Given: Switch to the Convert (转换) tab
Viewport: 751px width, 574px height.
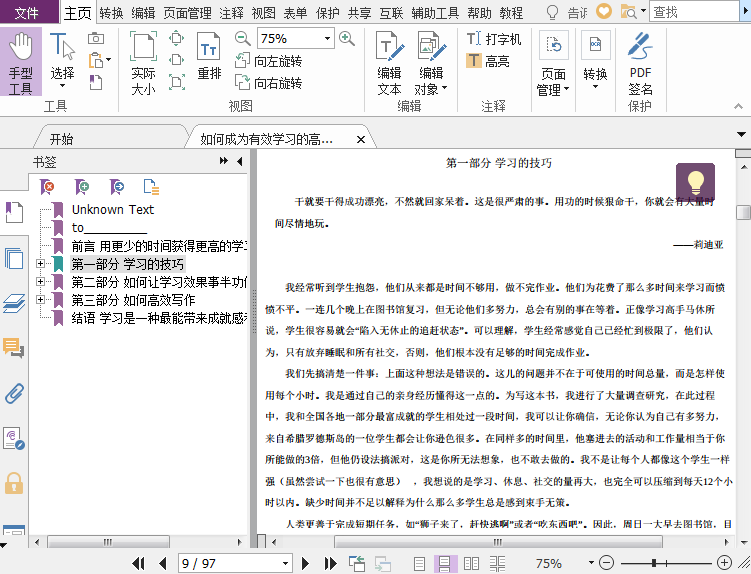Looking at the screenshot, I should [111, 13].
